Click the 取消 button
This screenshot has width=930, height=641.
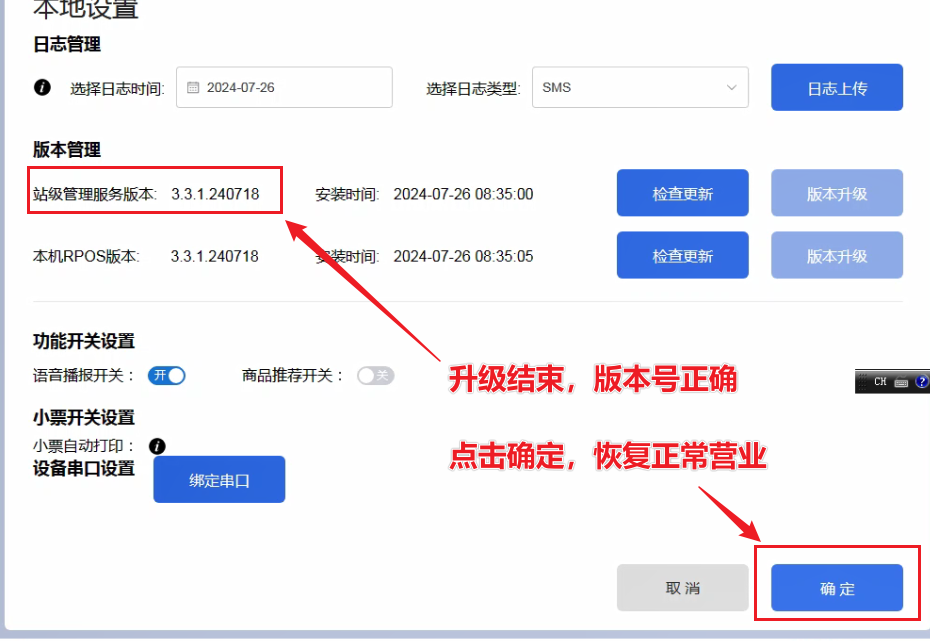(x=682, y=588)
